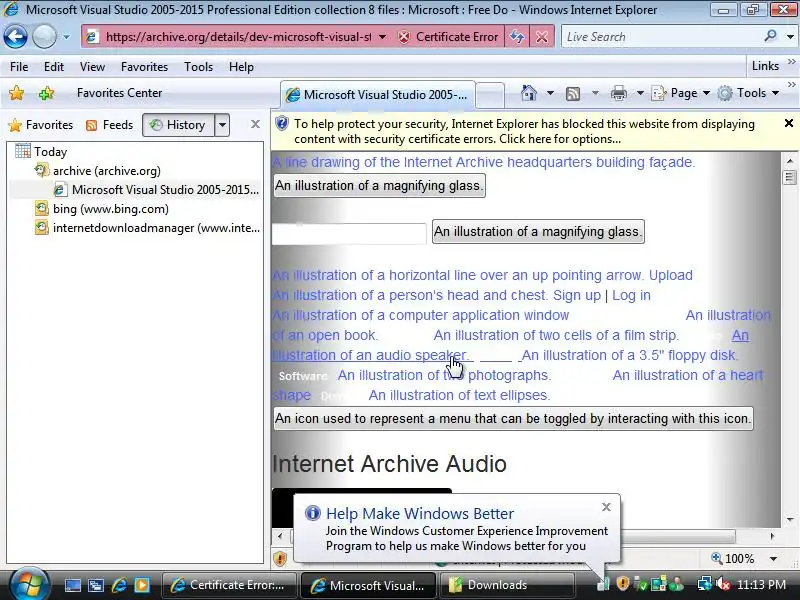This screenshot has height=600, width=800.
Task: Follow the Upload link
Action: 670,275
